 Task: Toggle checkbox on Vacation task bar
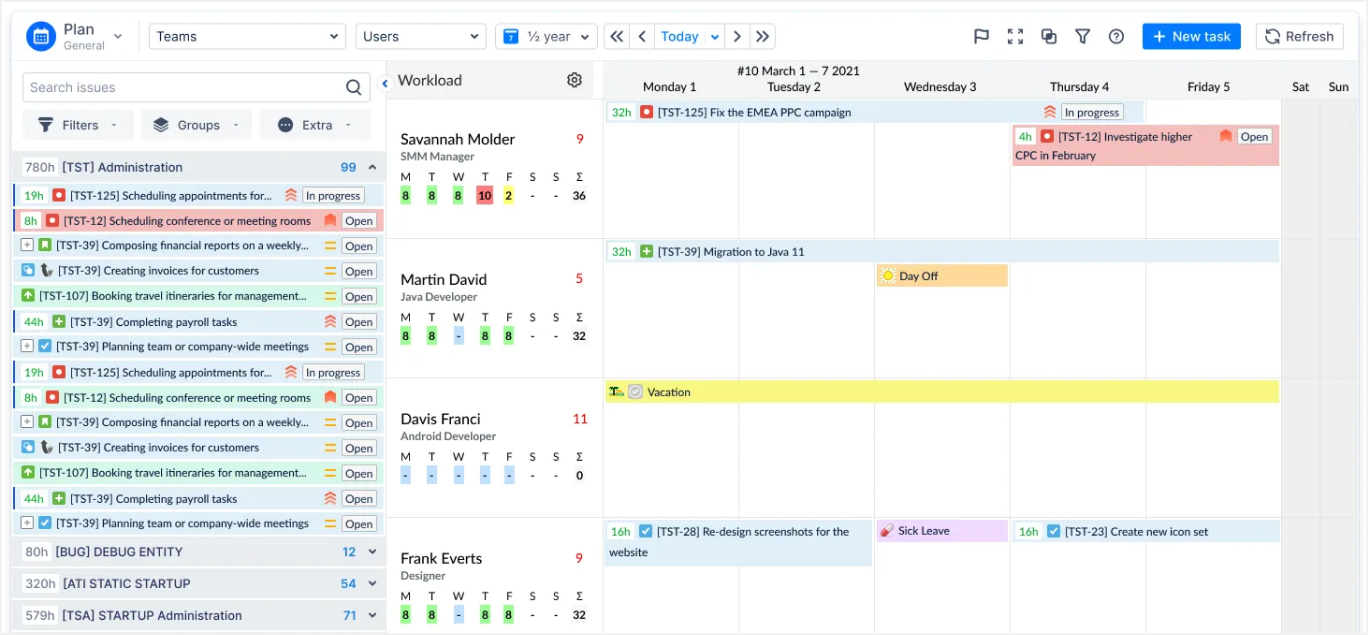tap(635, 392)
